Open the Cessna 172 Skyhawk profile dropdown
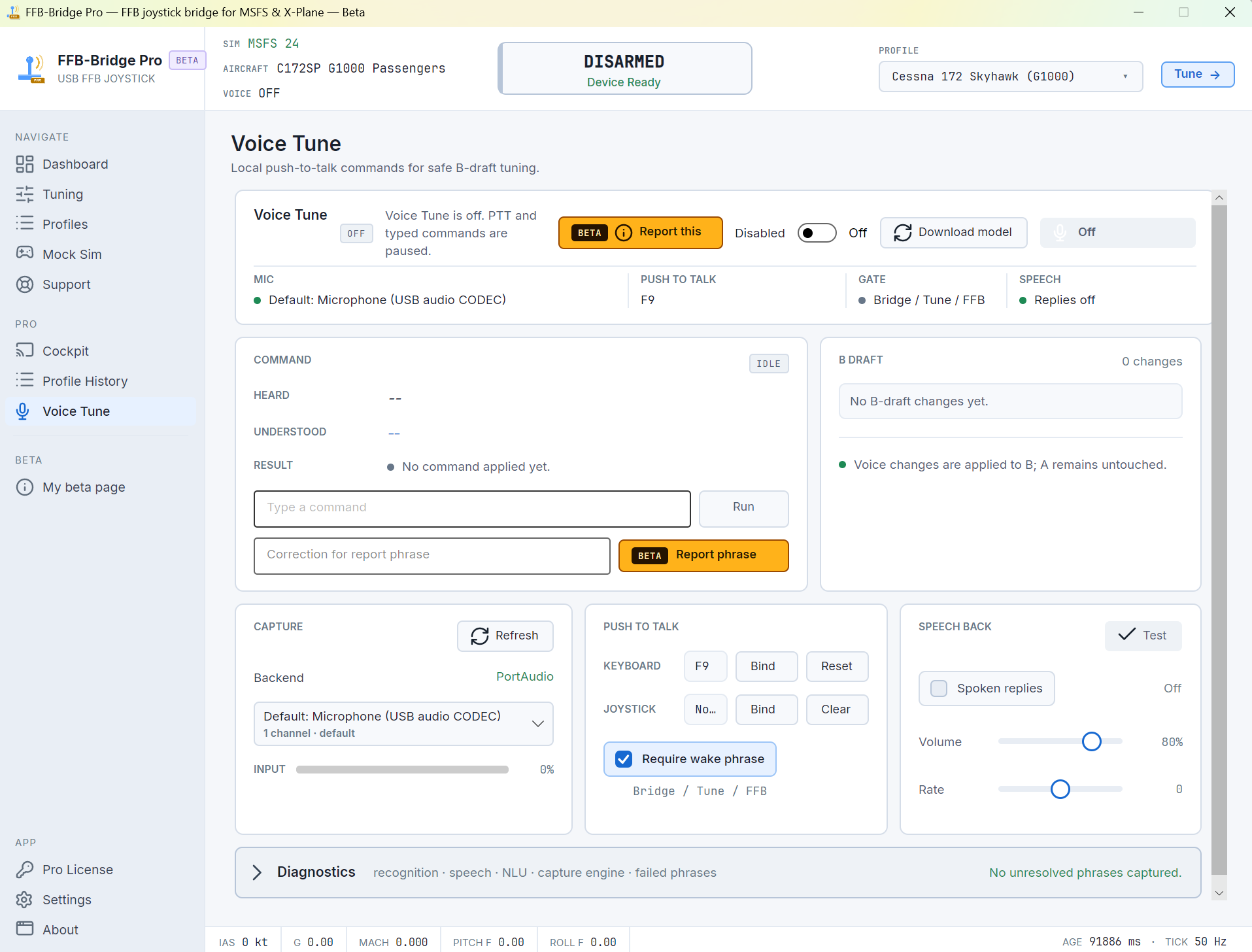Image resolution: width=1252 pixels, height=952 pixels. click(x=1011, y=76)
